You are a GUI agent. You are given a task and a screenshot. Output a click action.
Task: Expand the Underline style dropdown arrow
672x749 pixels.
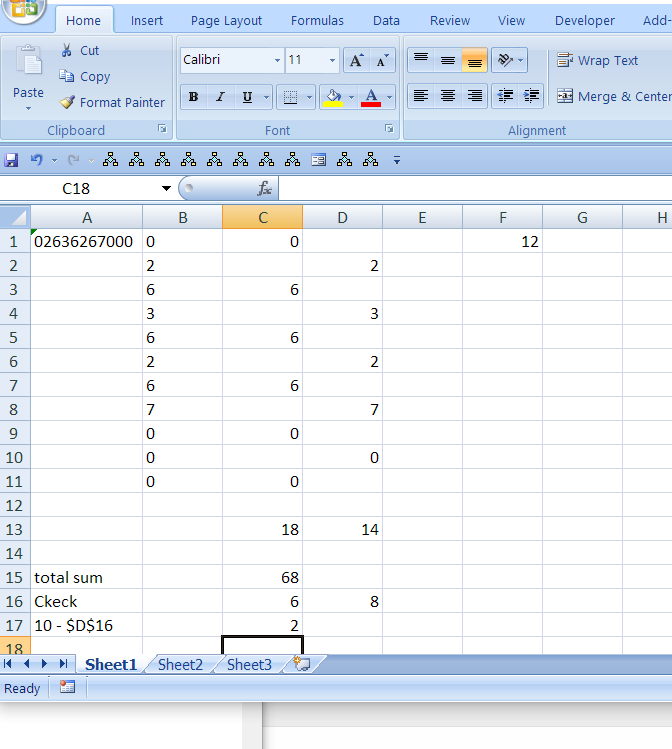tap(267, 97)
